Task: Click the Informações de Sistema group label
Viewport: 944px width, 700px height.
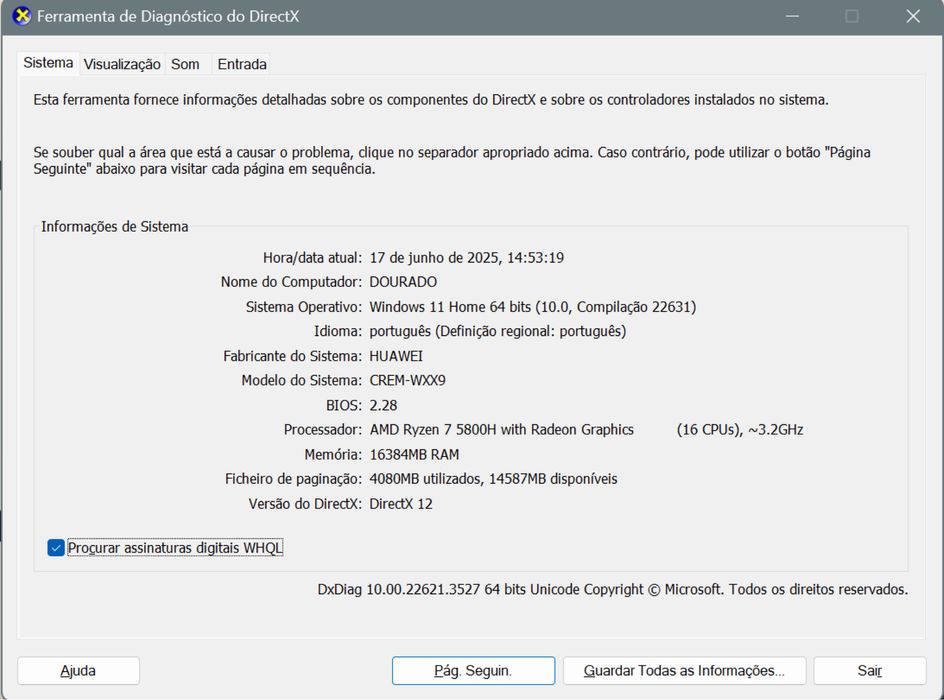Action: 114,227
